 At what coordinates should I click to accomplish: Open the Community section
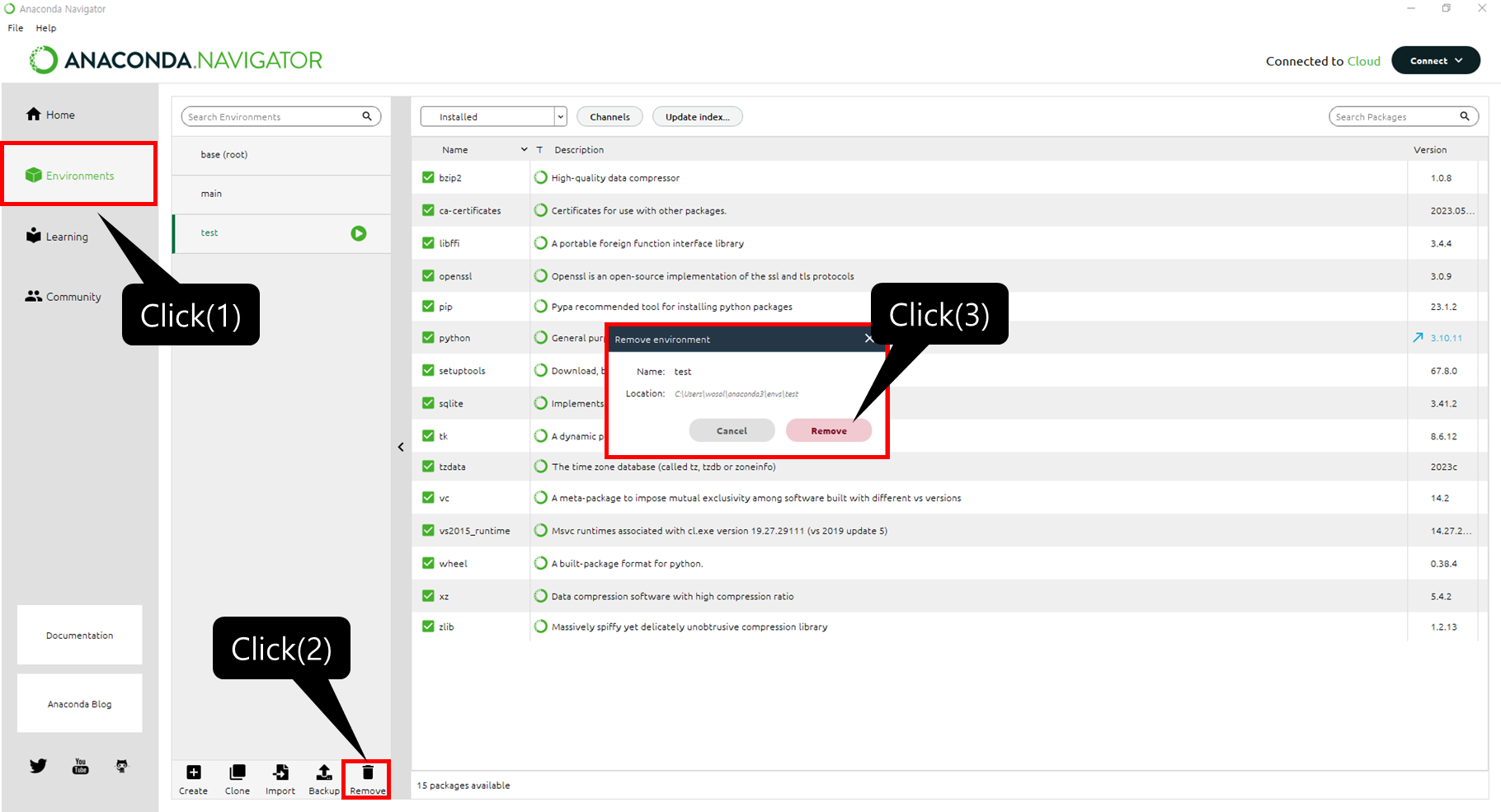[64, 297]
